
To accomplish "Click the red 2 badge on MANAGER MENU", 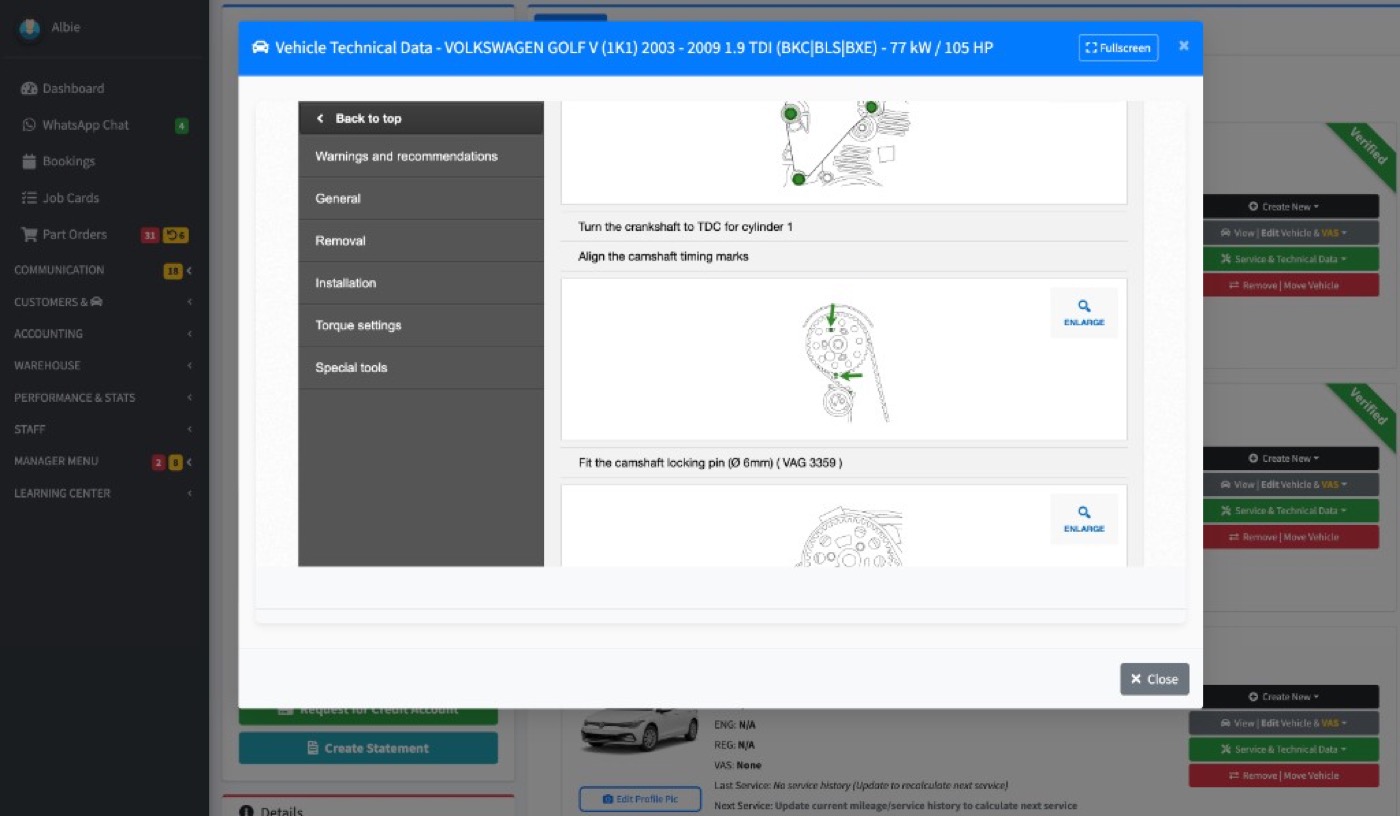I will [158, 462].
